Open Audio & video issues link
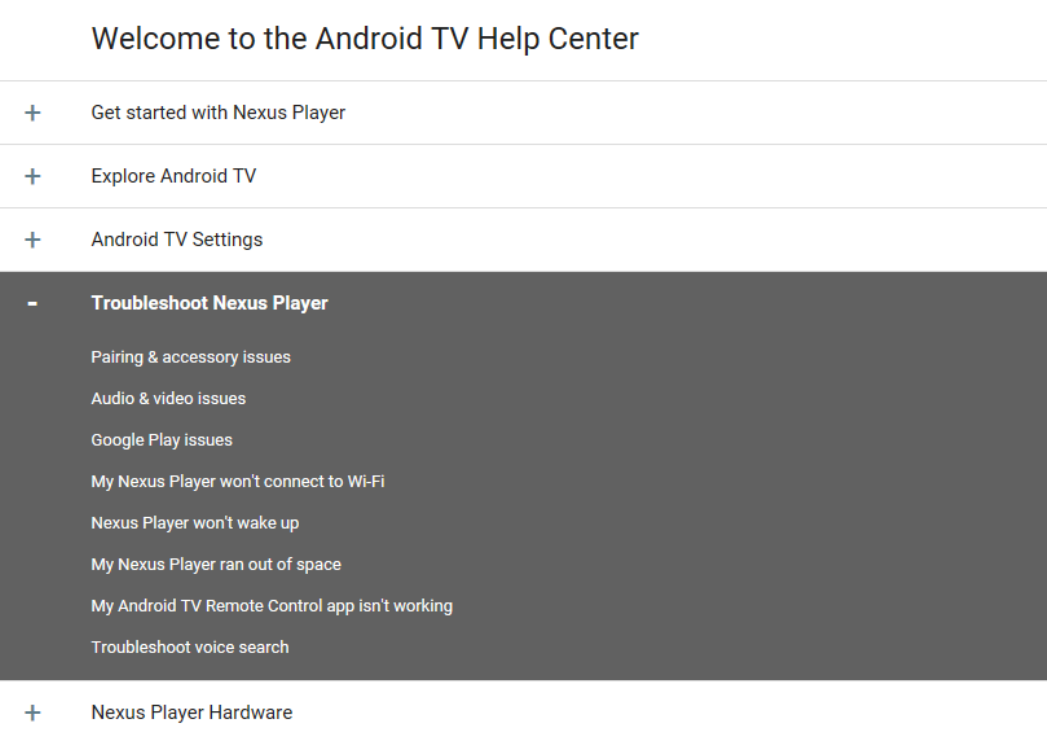This screenshot has height=736, width=1047. [168, 399]
